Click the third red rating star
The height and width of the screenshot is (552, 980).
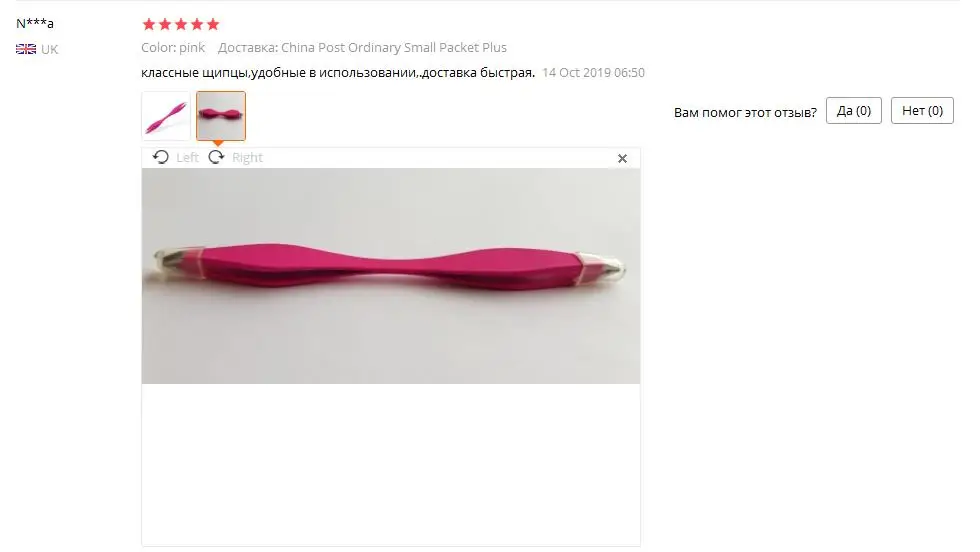coord(181,24)
